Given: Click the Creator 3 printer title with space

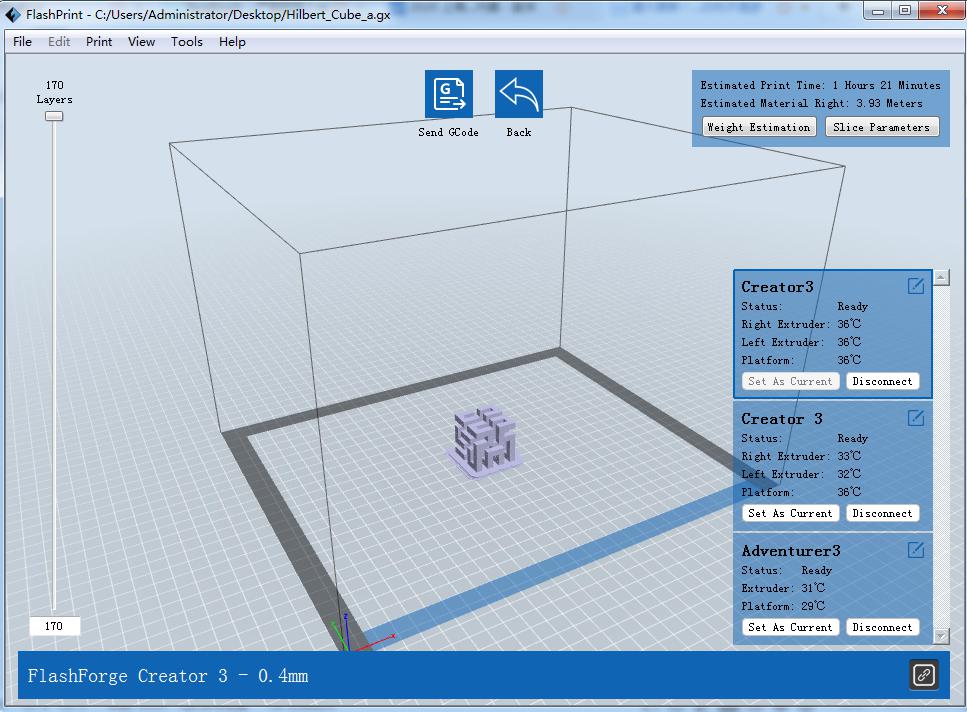Looking at the screenshot, I should [782, 419].
